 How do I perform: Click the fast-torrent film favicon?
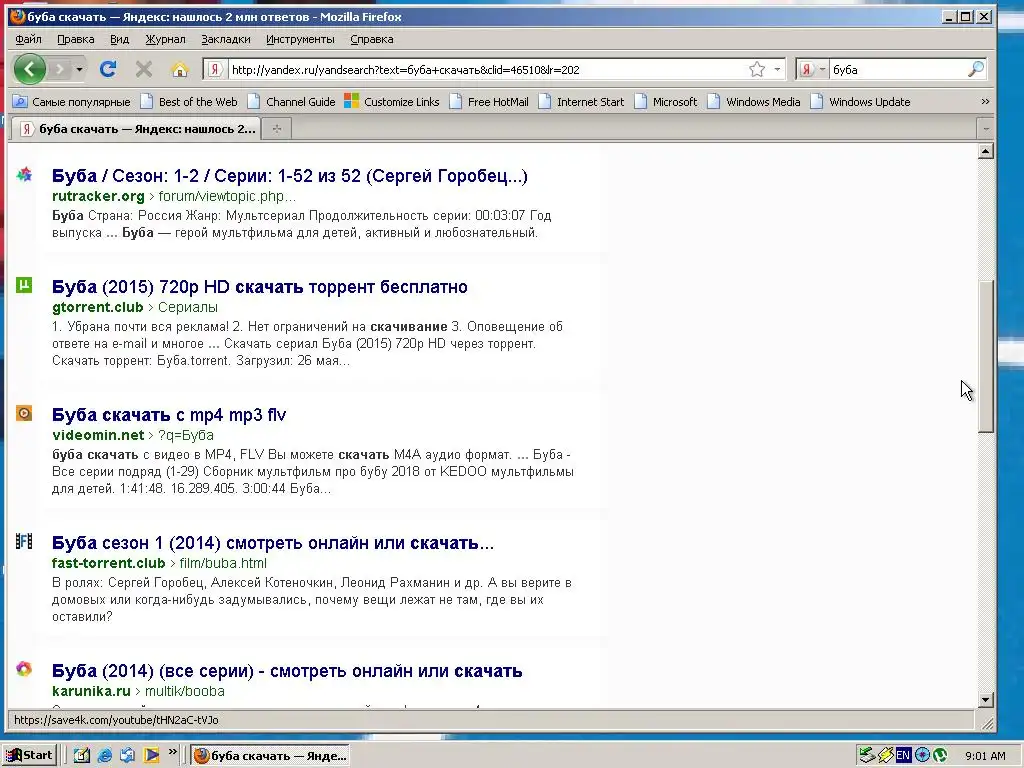point(24,541)
